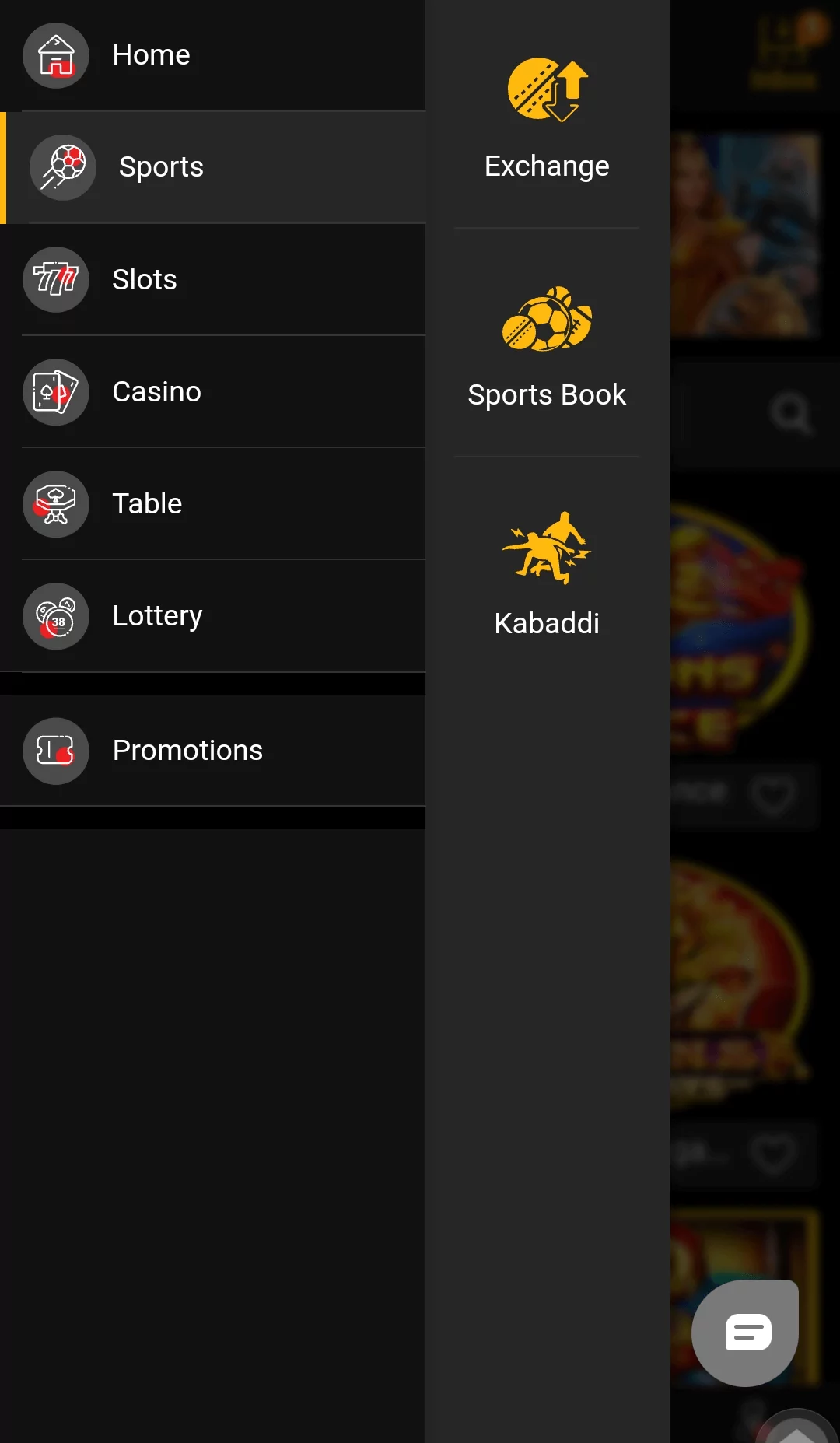The height and width of the screenshot is (1443, 840).
Task: Click the Sports soccer ball icon
Action: pyautogui.click(x=62, y=167)
